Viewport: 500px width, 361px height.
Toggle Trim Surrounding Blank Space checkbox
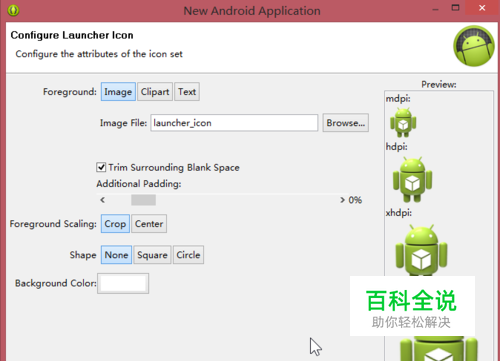101,167
